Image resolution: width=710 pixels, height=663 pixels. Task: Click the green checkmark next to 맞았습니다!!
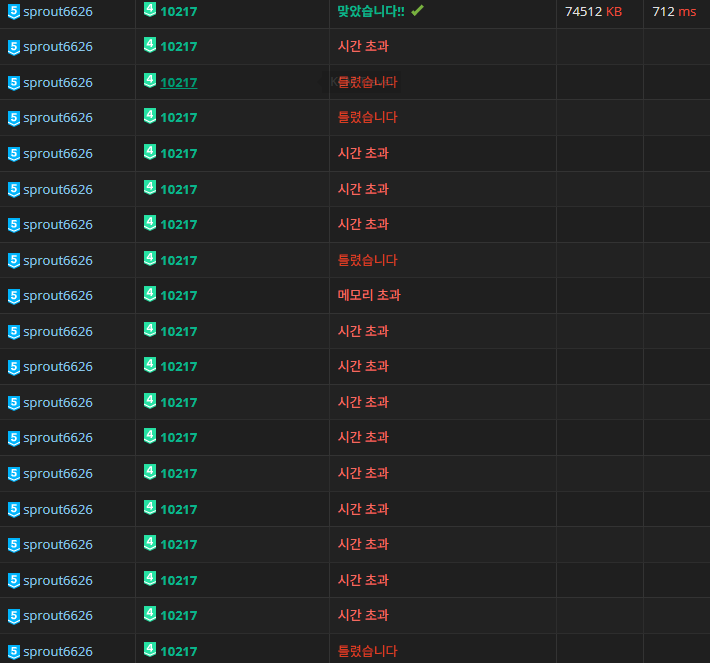coord(417,10)
